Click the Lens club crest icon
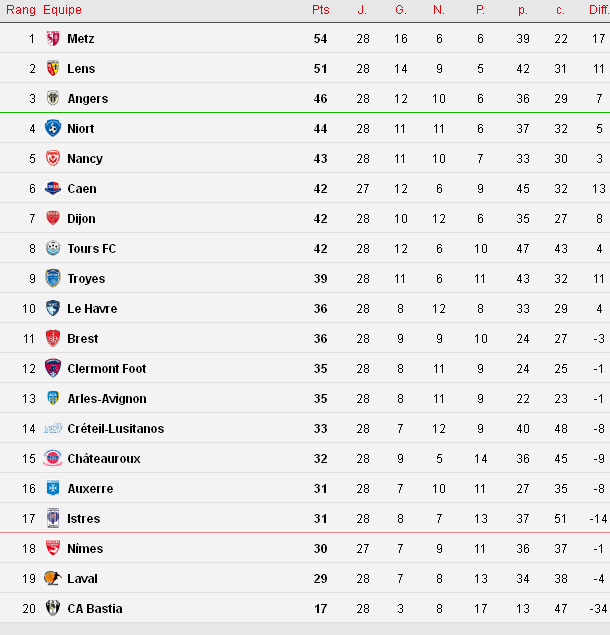Image resolution: width=610 pixels, height=635 pixels. pos(53,69)
